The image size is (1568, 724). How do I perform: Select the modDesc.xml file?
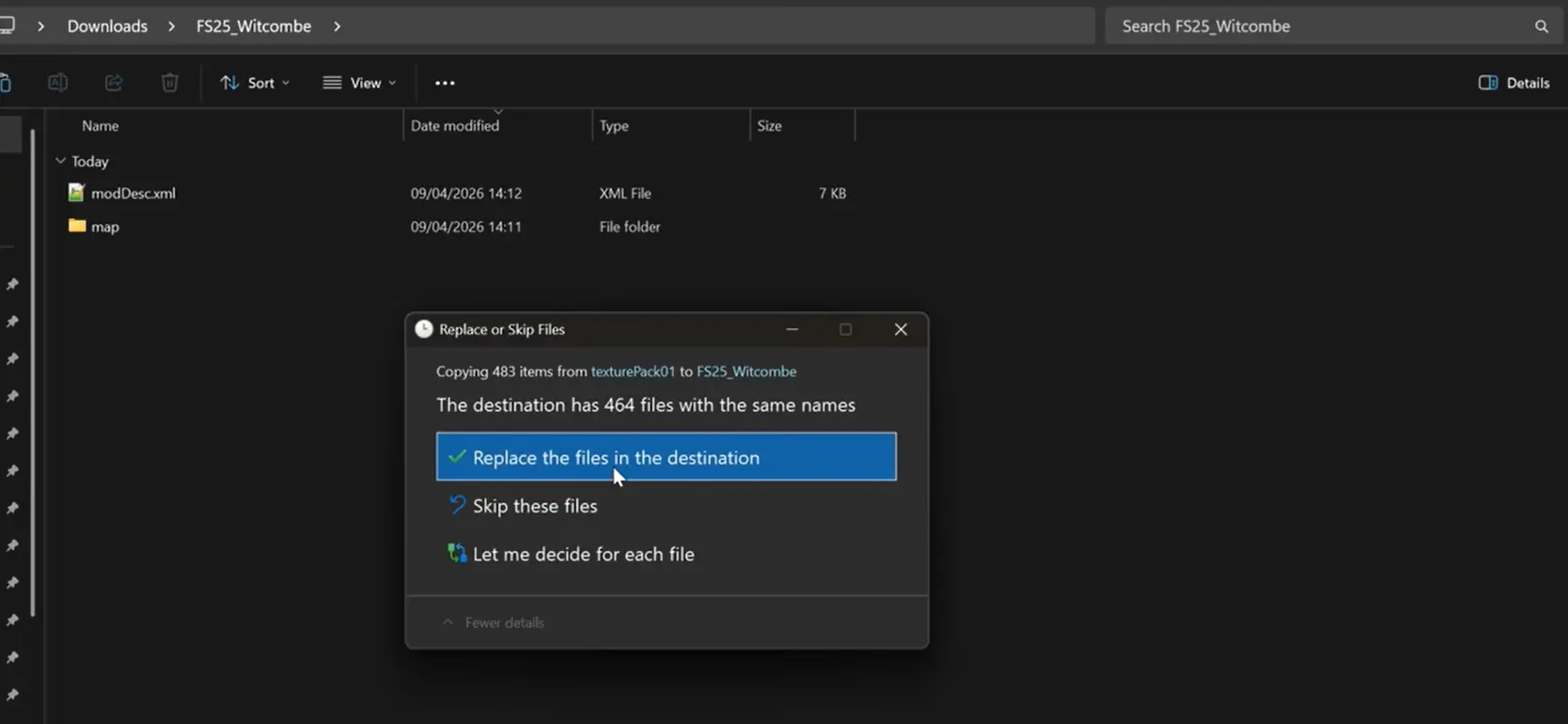[x=133, y=193]
